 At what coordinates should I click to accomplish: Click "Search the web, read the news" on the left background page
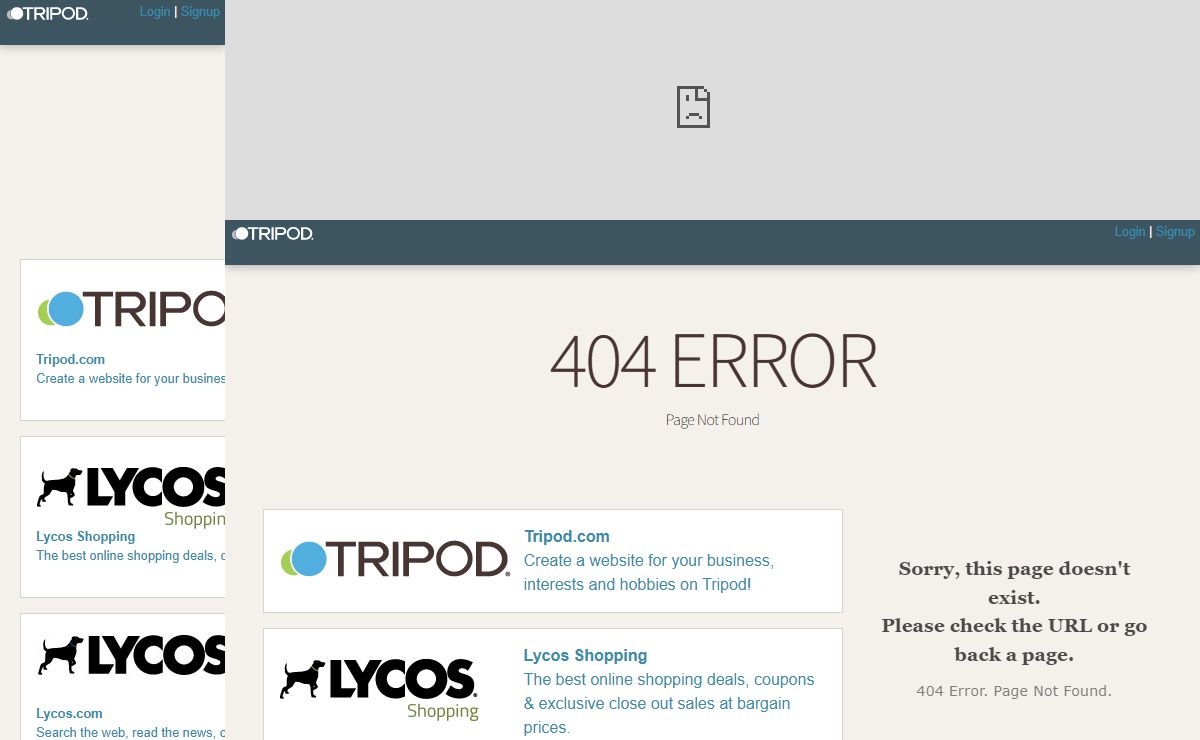point(130,732)
